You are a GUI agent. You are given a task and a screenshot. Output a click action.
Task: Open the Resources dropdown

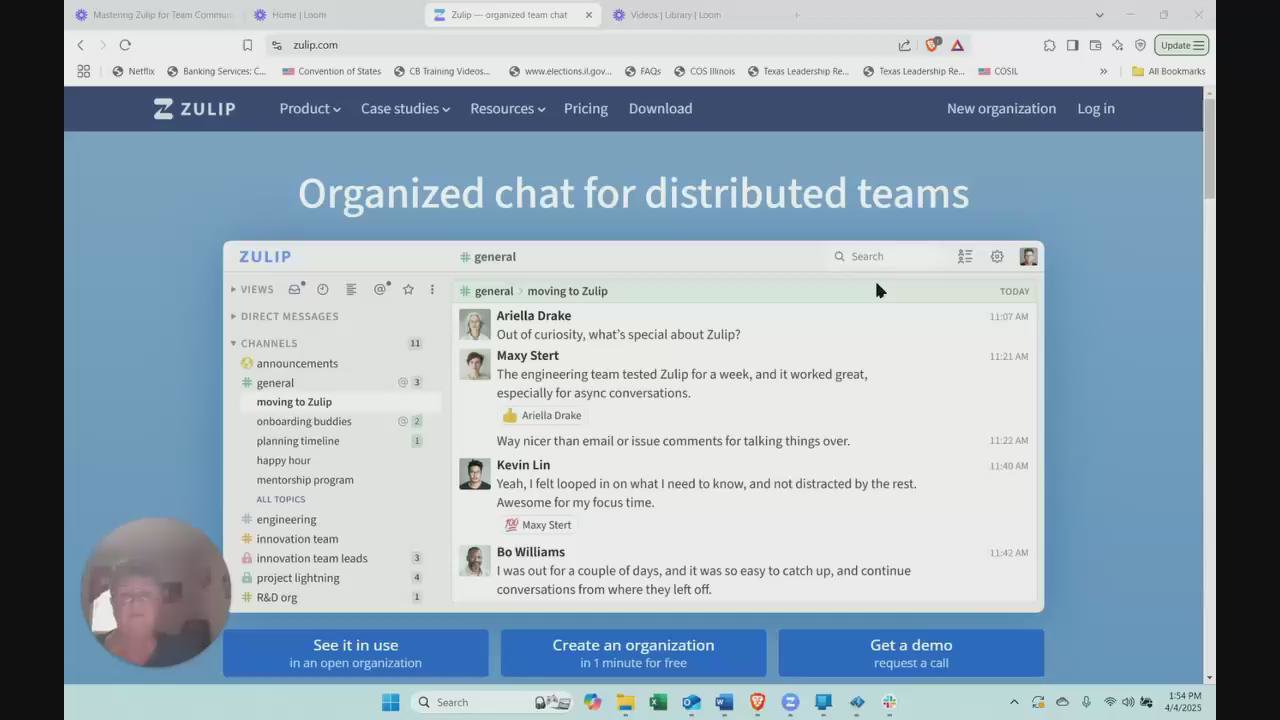tap(507, 109)
